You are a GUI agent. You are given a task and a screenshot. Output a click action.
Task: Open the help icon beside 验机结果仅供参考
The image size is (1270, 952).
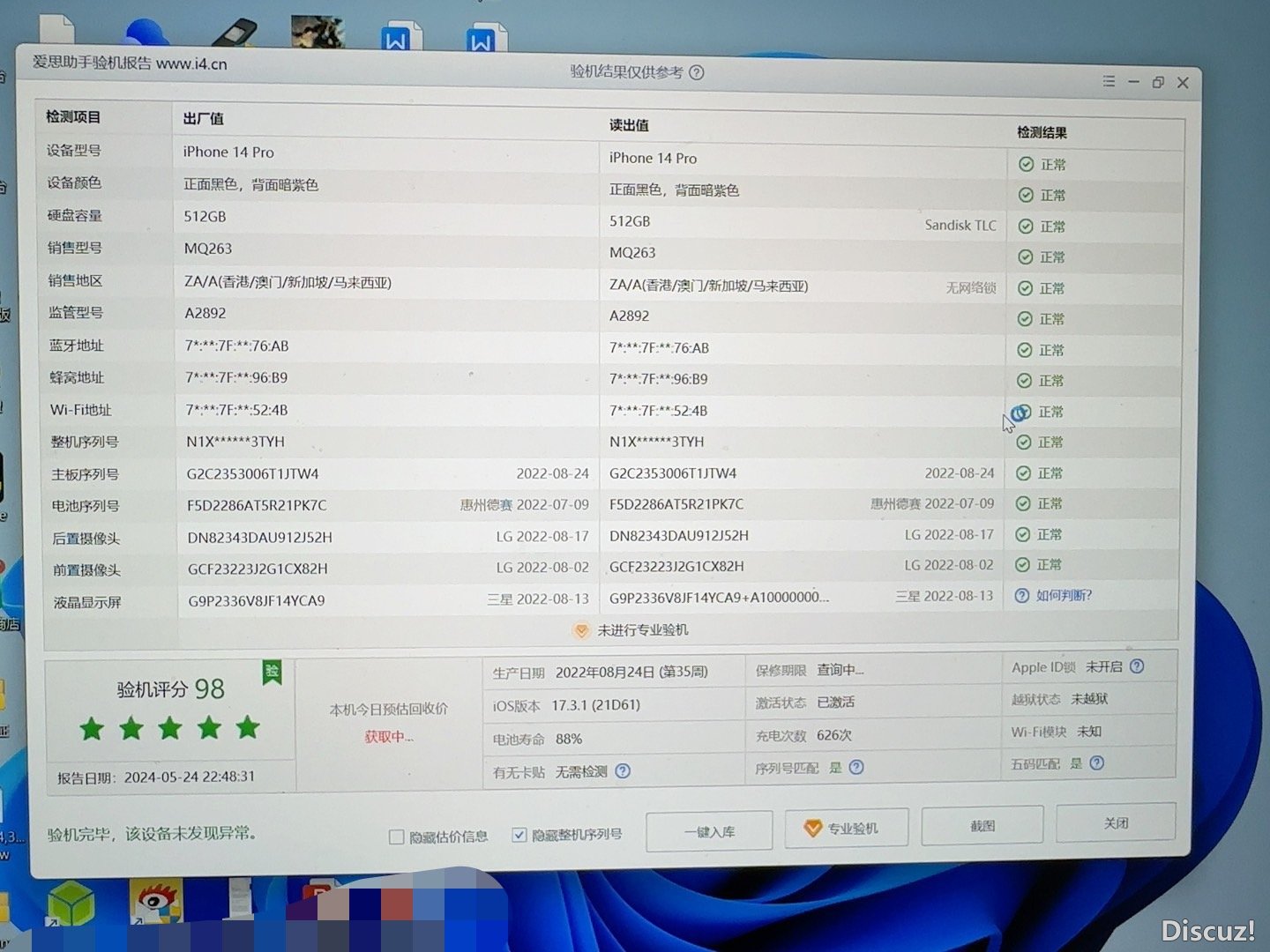[x=697, y=73]
